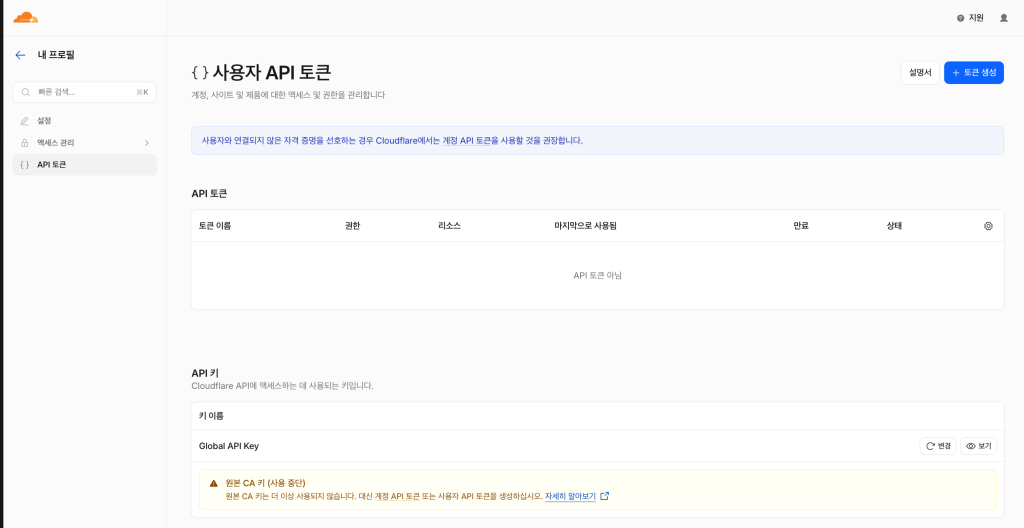The height and width of the screenshot is (528, 1024).
Task: Open the user account icon at top right
Action: pos(1004,18)
